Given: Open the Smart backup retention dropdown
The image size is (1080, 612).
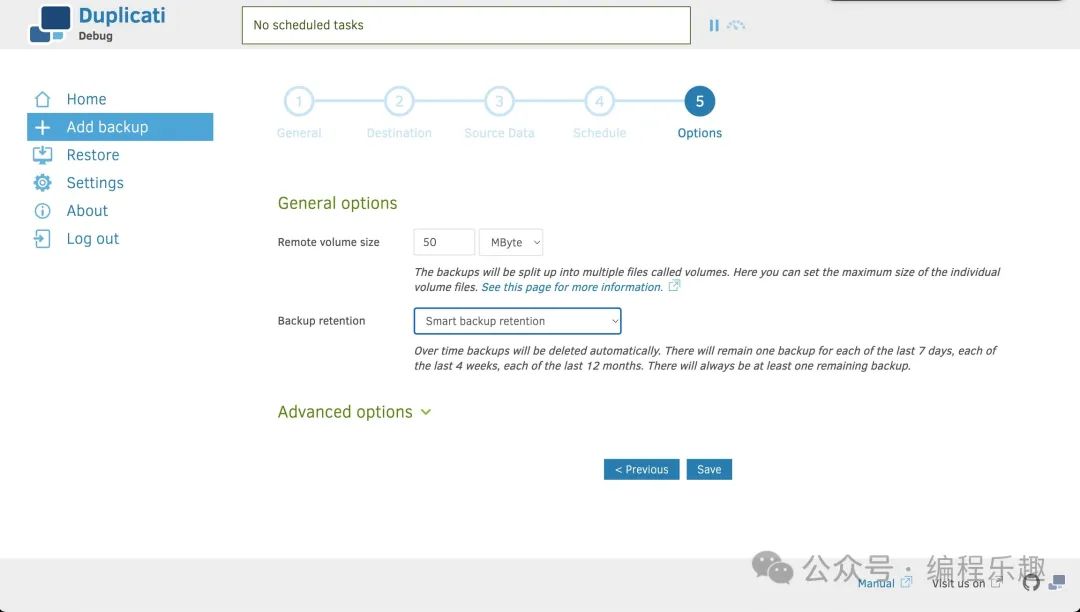Looking at the screenshot, I should (x=517, y=321).
